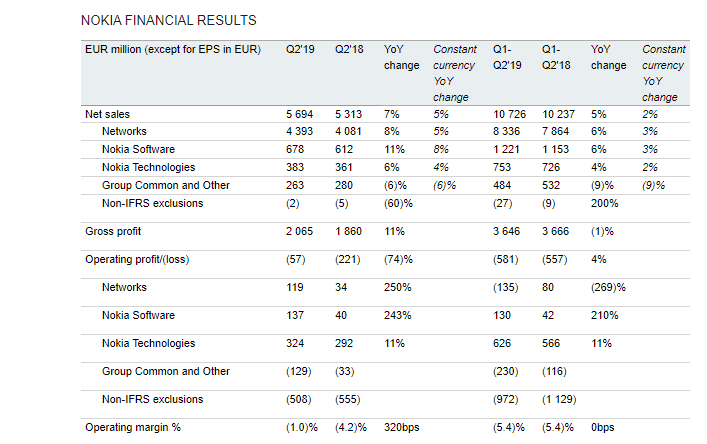Click the Q1-Q2'19 column header
The image size is (707, 444).
[x=509, y=57]
